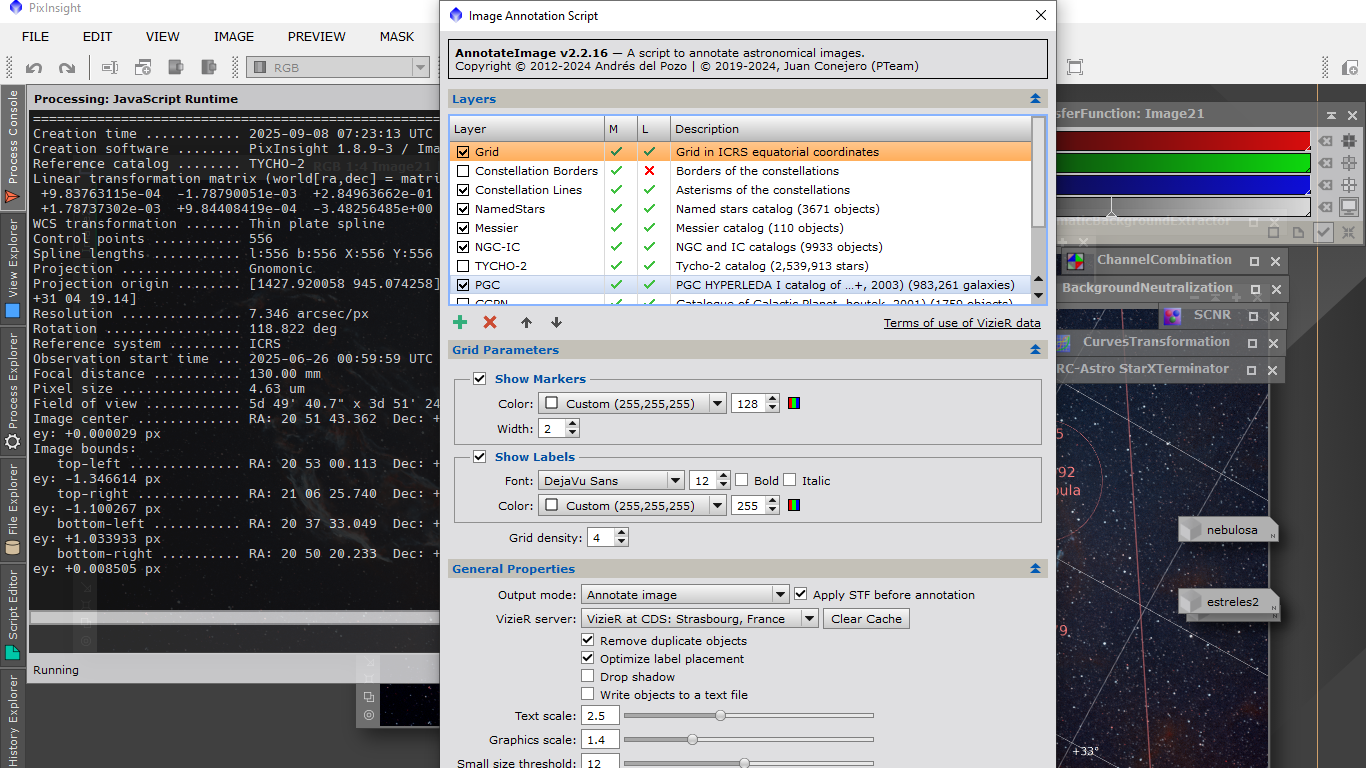Reset the blue channel in ScreenTransferFunction
The width and height of the screenshot is (1366, 768).
pyautogui.click(x=1325, y=185)
